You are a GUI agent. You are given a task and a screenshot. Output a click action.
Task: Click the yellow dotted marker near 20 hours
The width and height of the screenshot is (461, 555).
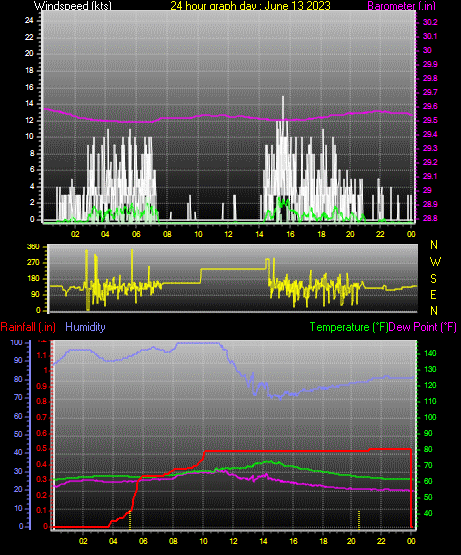click(x=359, y=520)
